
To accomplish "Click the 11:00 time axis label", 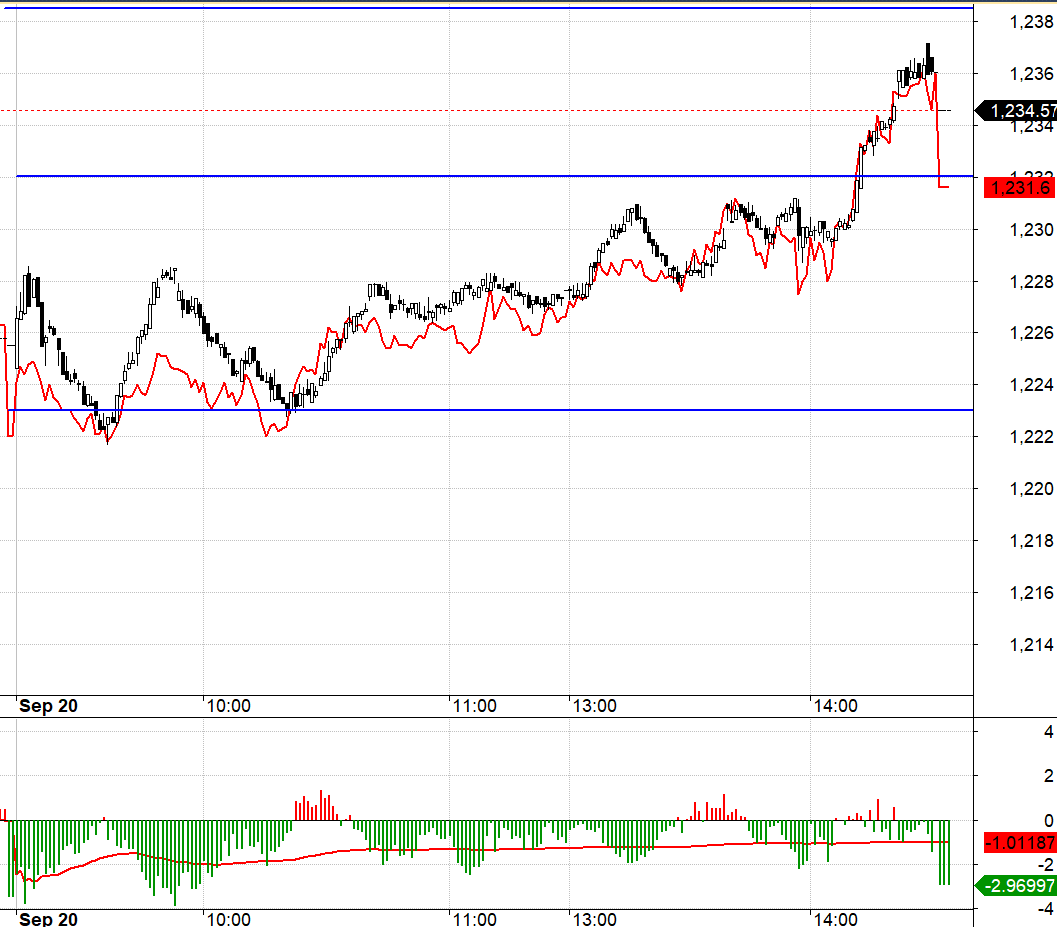I will click(x=477, y=705).
